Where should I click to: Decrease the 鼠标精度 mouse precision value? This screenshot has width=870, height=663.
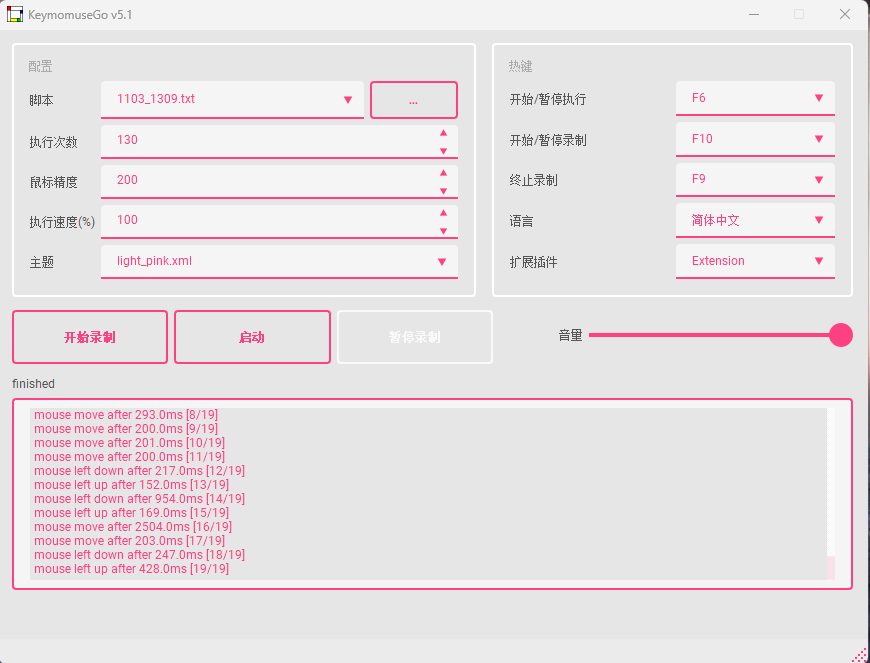point(443,191)
